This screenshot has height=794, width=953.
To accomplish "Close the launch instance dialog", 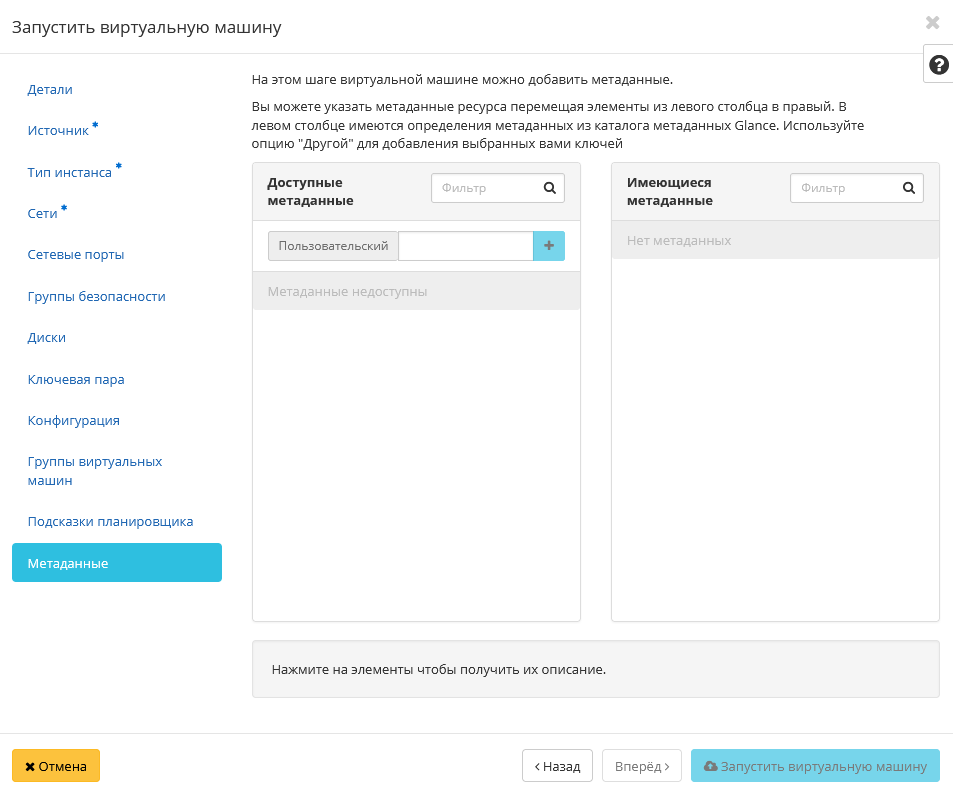I will (x=932, y=22).
